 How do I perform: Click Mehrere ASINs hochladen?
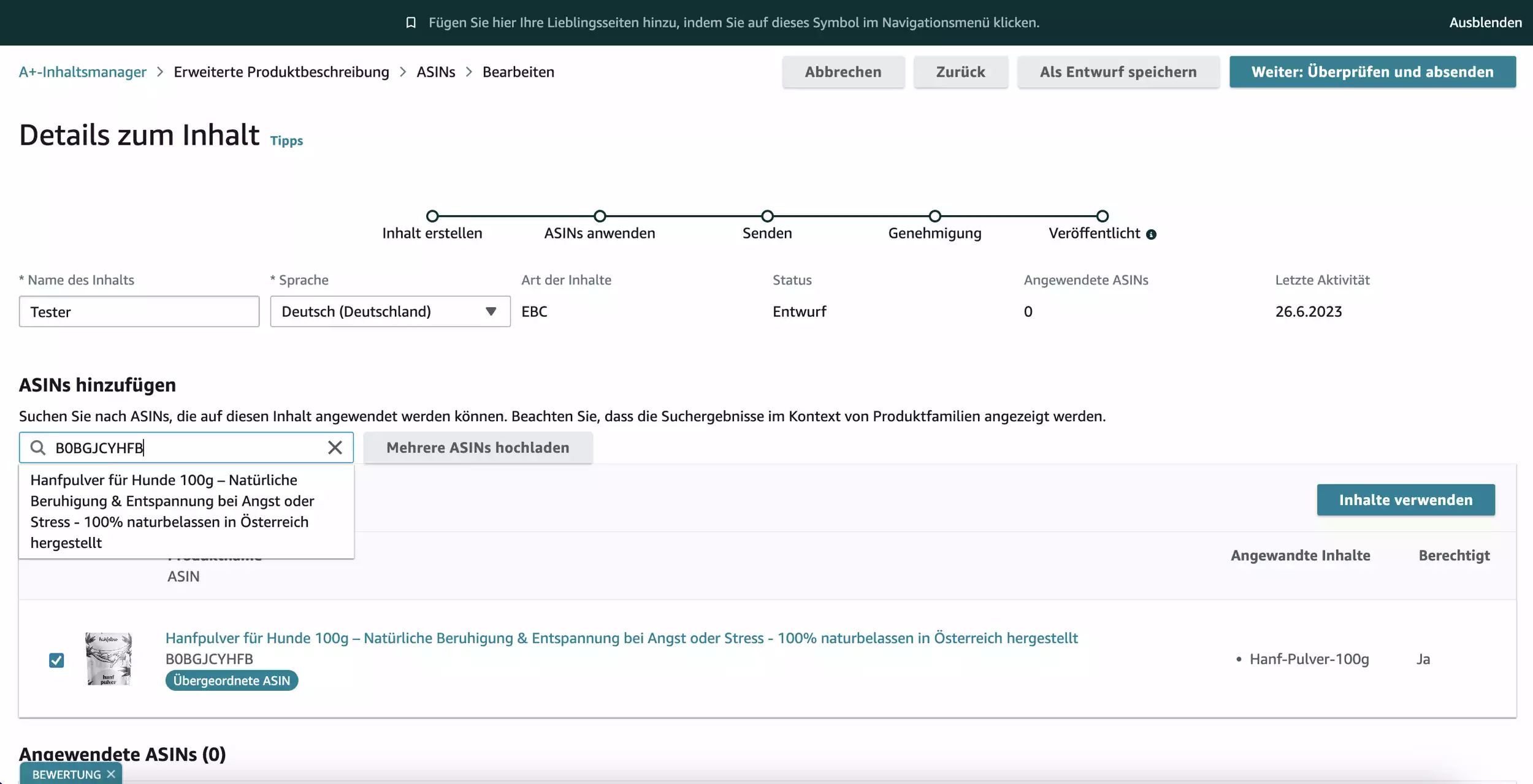478,447
